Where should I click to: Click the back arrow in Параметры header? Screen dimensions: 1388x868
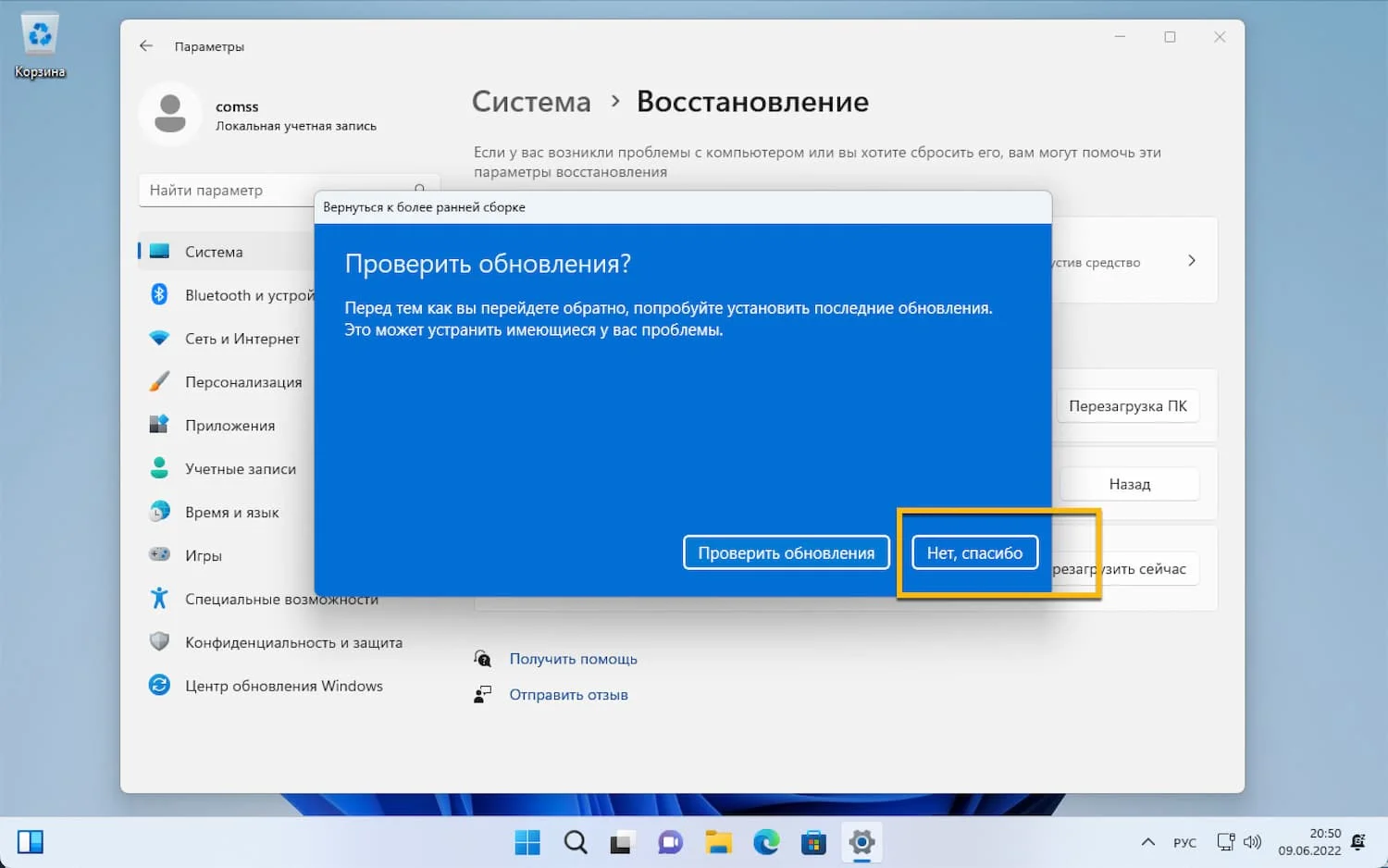[x=146, y=46]
